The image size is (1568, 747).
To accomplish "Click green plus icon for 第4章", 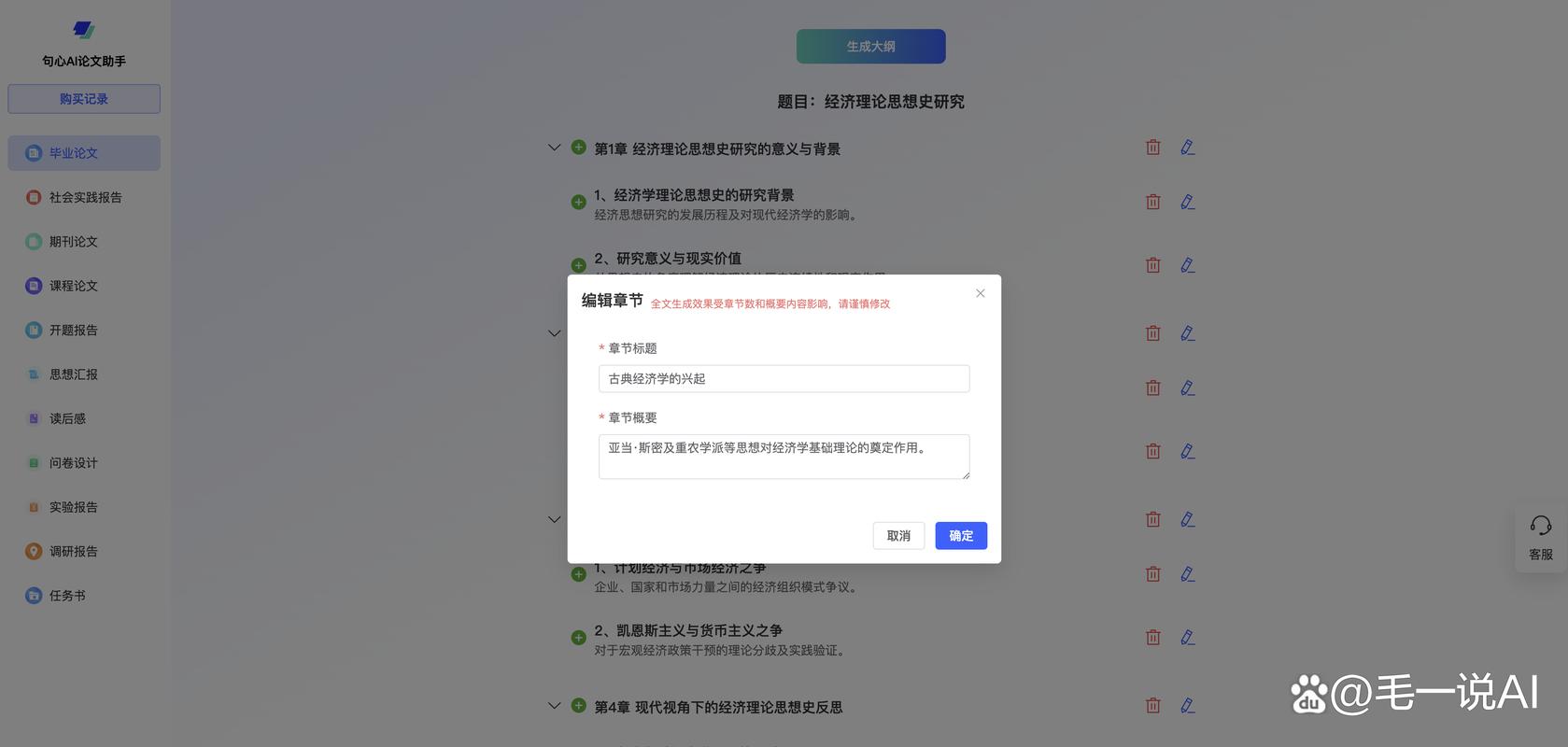I will point(578,706).
